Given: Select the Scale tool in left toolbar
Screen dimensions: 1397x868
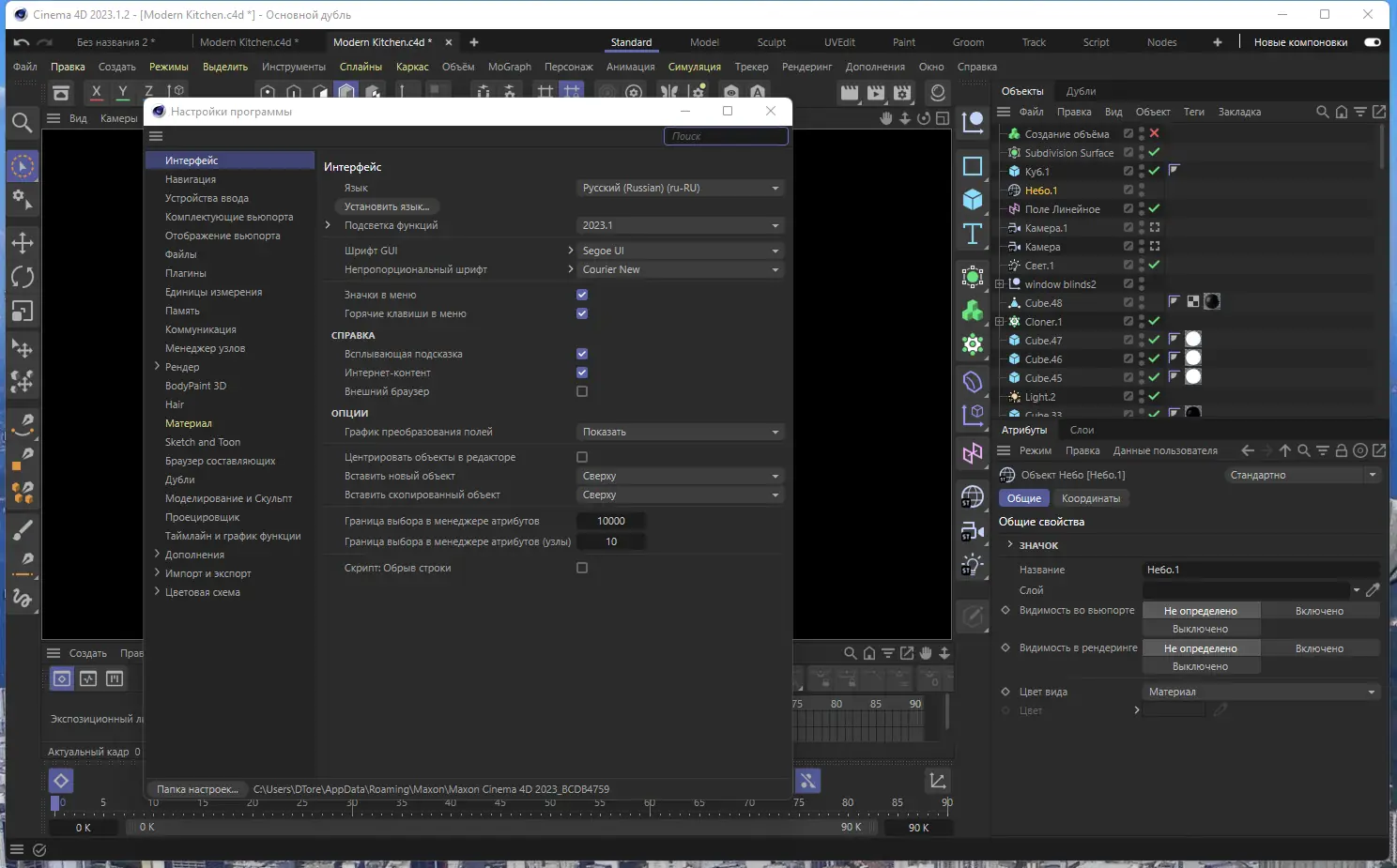Looking at the screenshot, I should coord(23,311).
